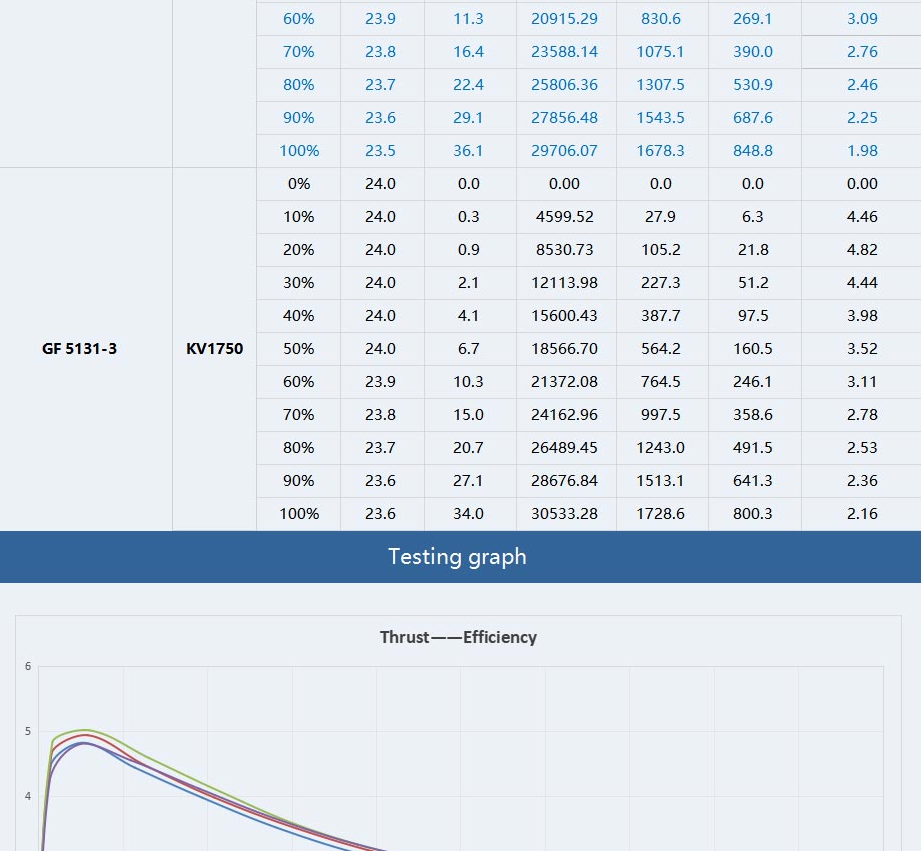Click the voltage value 24.0 at 10% throttle
Image resolution: width=921 pixels, height=851 pixels.
380,216
